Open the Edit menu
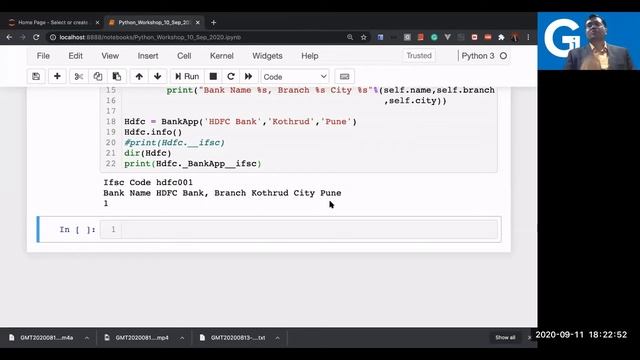640x360 pixels. [x=76, y=56]
